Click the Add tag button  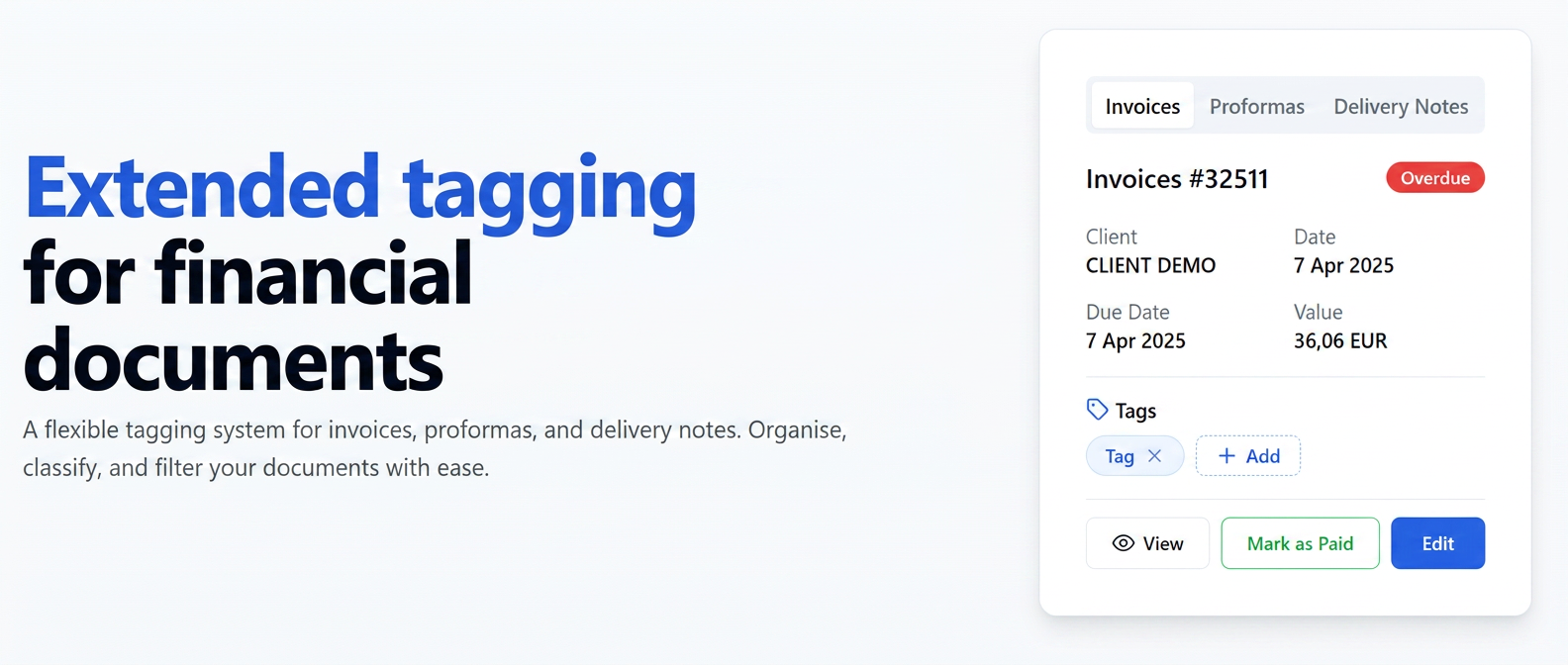pyautogui.click(x=1248, y=455)
